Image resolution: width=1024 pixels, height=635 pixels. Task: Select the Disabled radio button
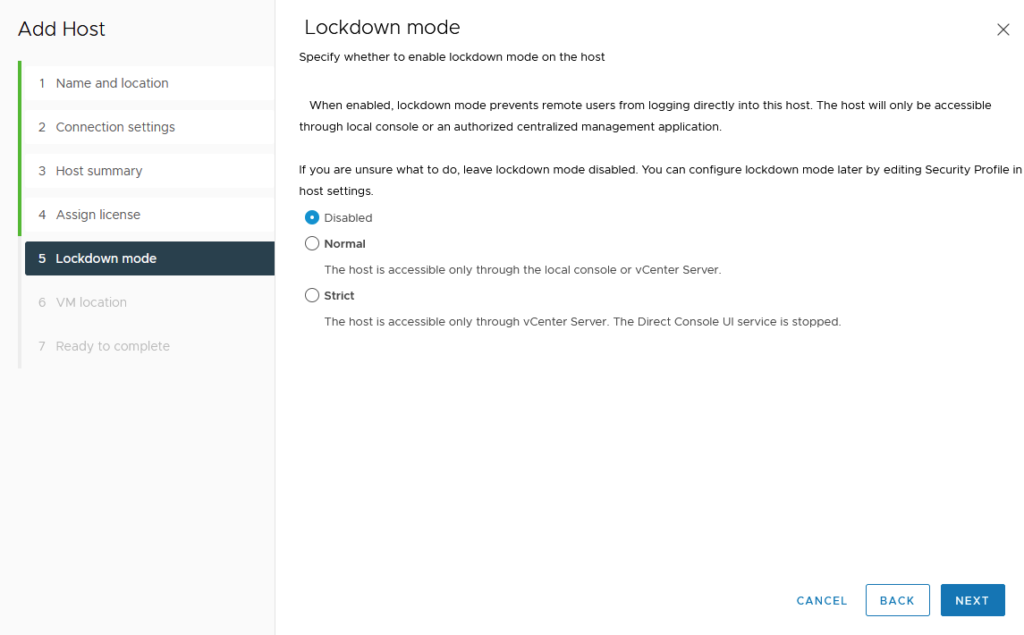tap(312, 217)
